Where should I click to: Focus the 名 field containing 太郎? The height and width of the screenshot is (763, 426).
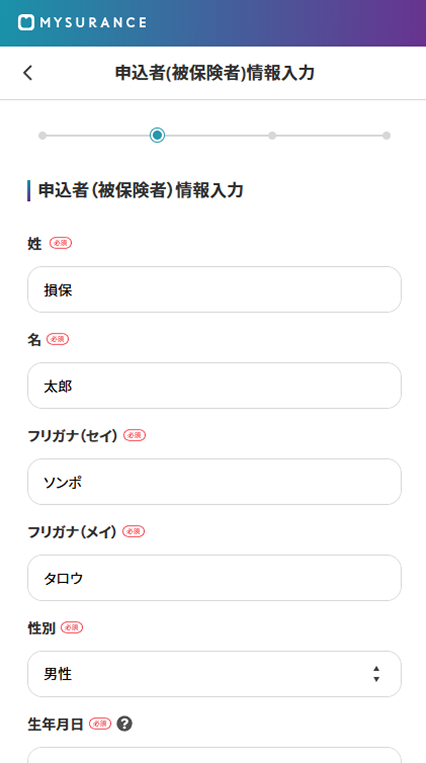pos(214,385)
